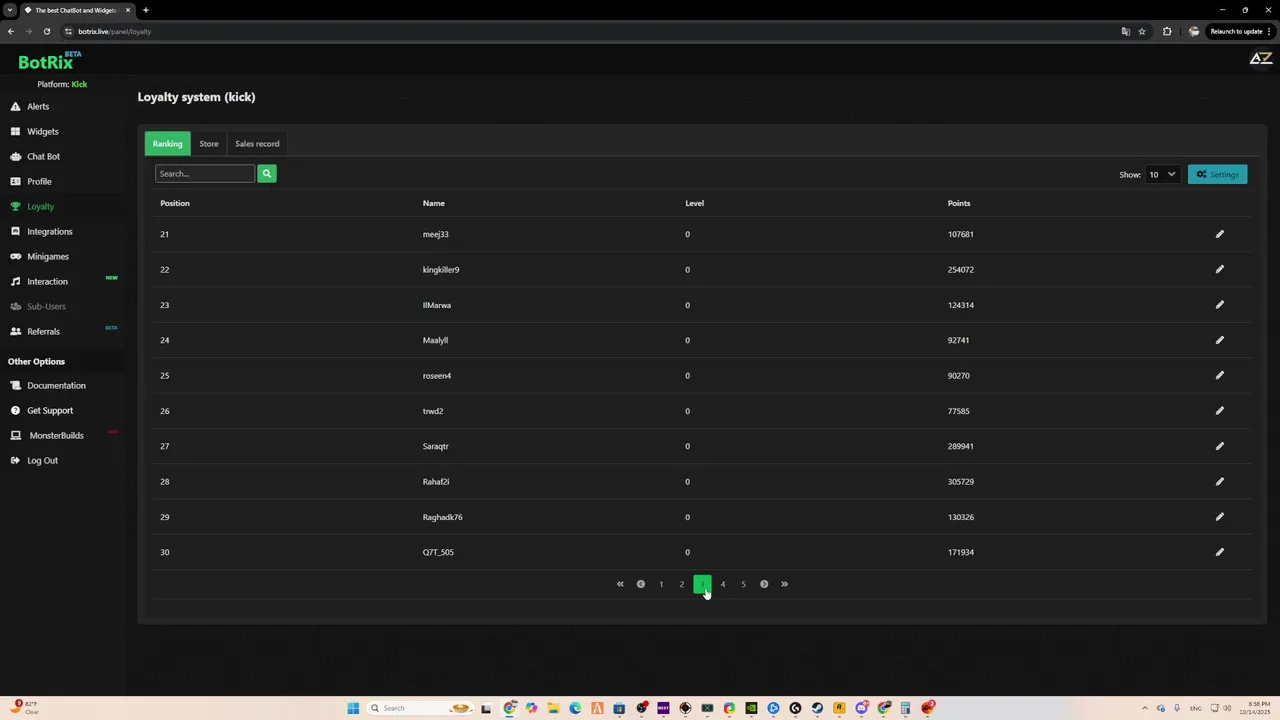Select the points value 305729
Viewport: 1280px width, 720px height.
[x=961, y=481]
